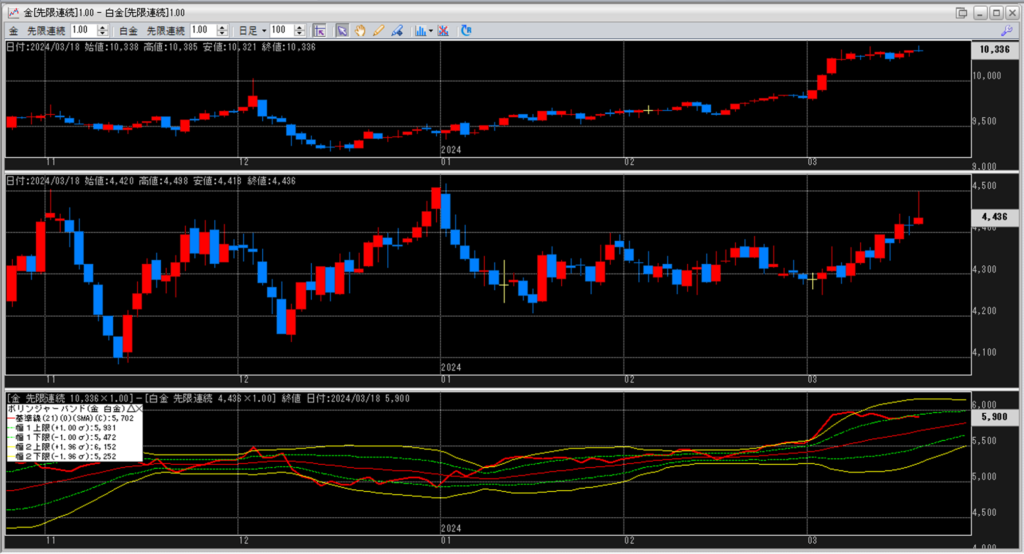The image size is (1024, 554).
Task: Click the bar count 100 spinner arrows
Action: 304,31
